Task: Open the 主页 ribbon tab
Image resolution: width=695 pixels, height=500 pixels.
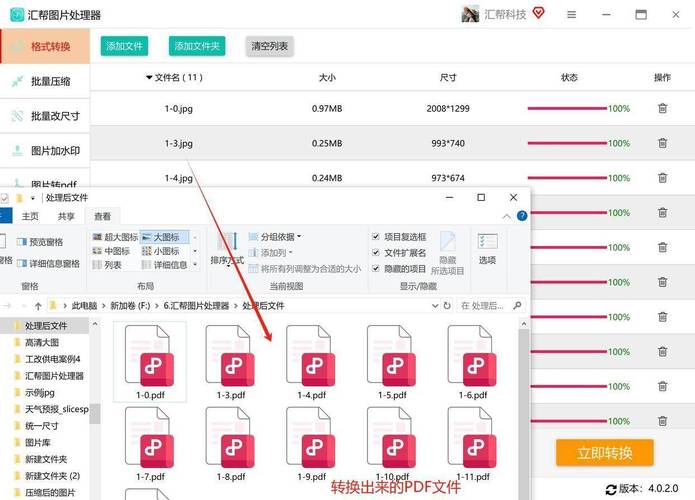Action: tap(30, 216)
